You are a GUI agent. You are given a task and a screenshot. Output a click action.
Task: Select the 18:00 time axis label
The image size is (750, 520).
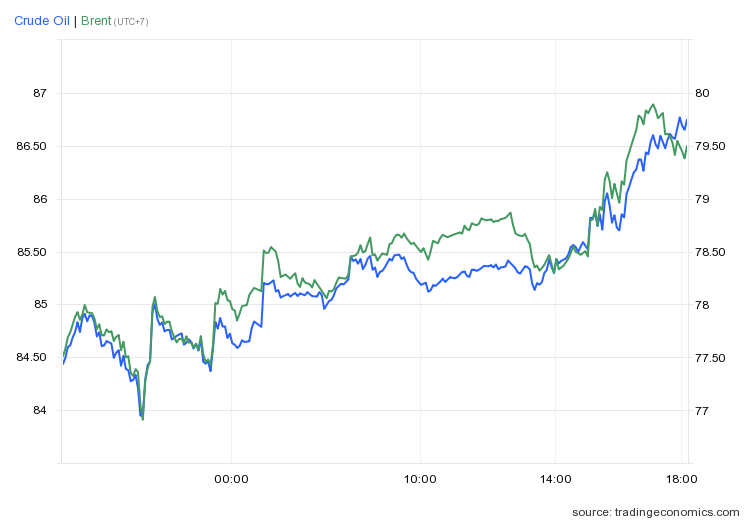(680, 479)
